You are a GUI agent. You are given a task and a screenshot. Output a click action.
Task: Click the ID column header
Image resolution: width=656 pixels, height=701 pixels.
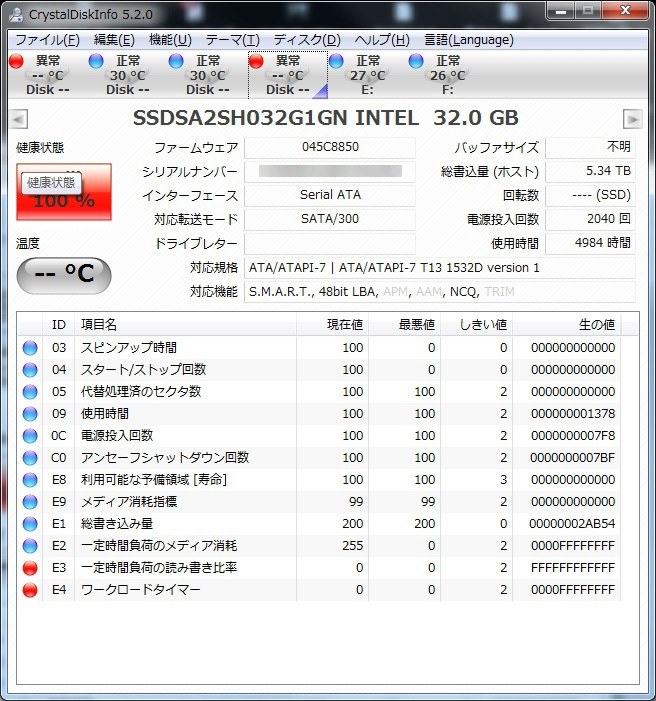(59, 325)
